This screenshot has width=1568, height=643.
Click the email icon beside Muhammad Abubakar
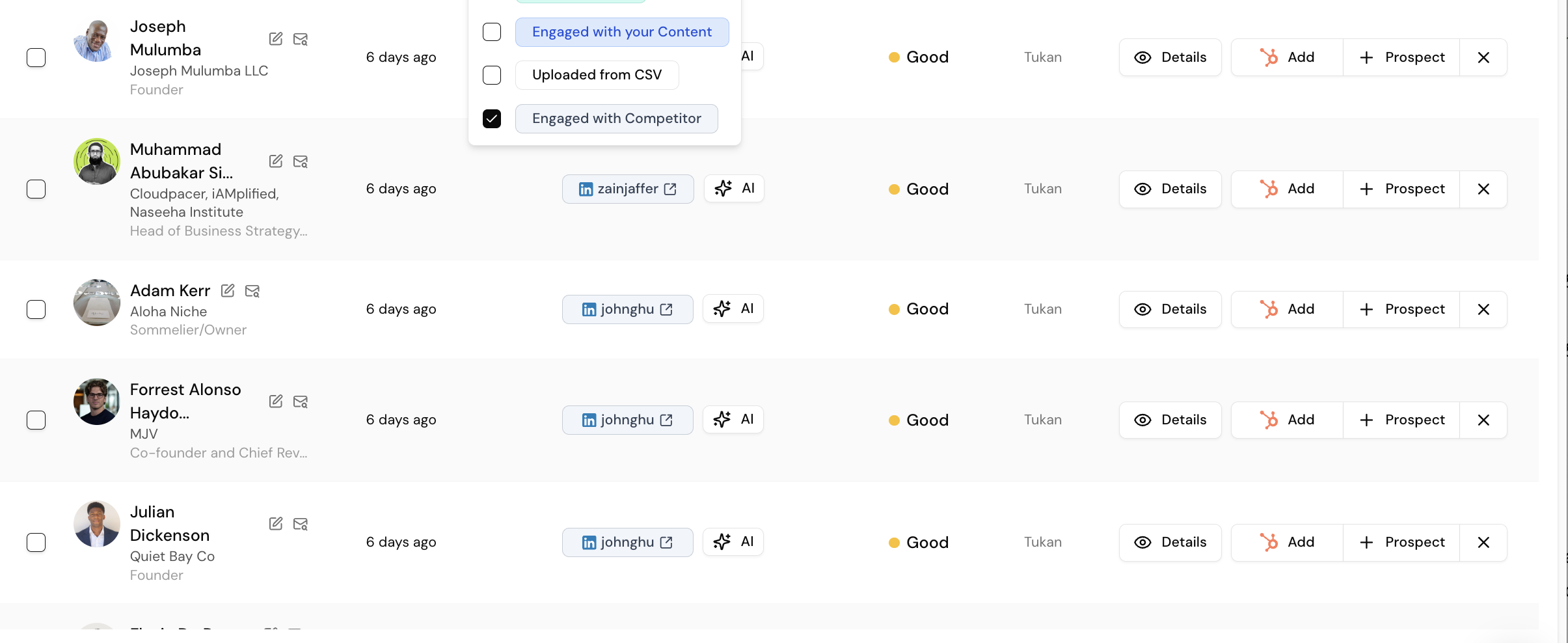(301, 161)
